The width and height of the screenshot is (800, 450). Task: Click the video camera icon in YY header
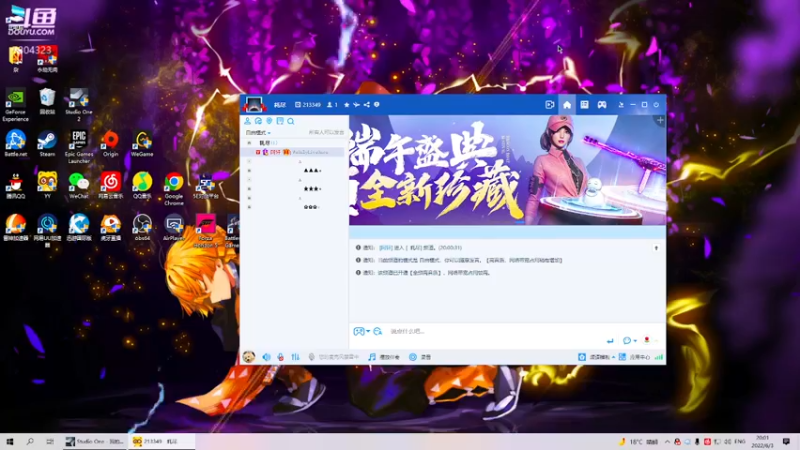point(549,105)
